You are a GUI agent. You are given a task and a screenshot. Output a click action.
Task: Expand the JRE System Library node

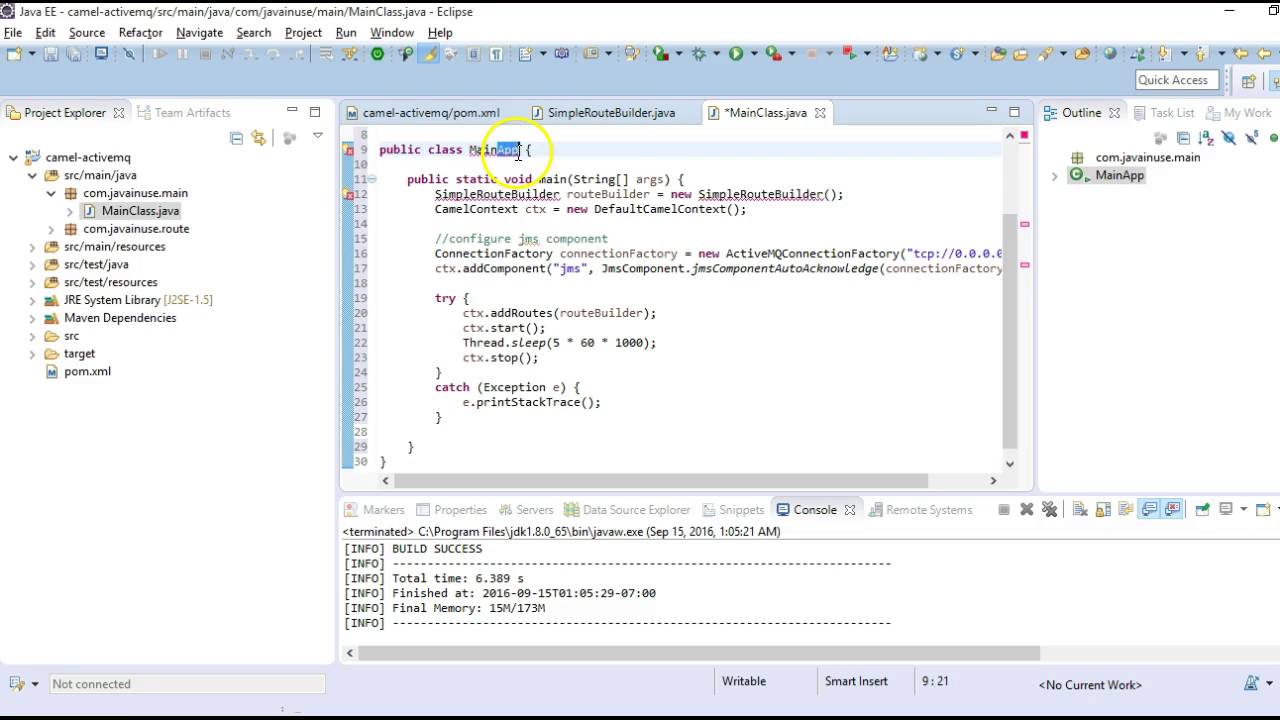point(32,300)
